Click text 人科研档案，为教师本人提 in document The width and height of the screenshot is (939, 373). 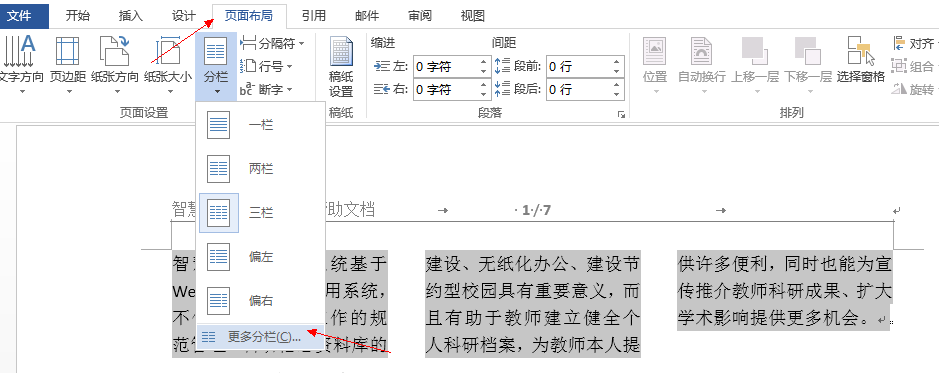pyautogui.click(x=532, y=345)
